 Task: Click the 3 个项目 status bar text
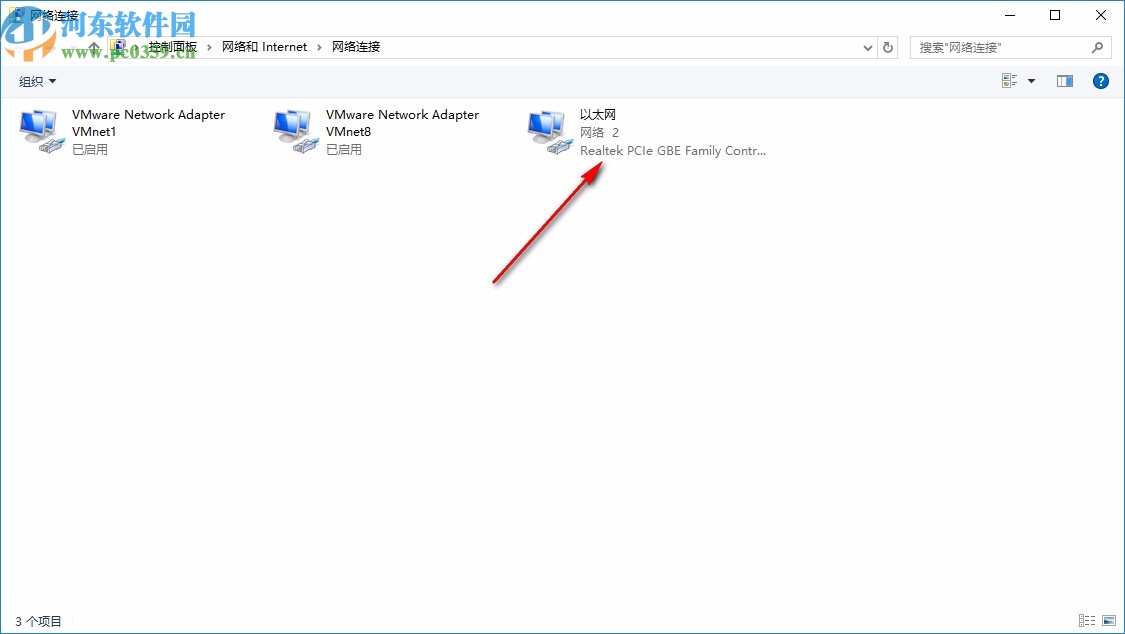coord(39,621)
